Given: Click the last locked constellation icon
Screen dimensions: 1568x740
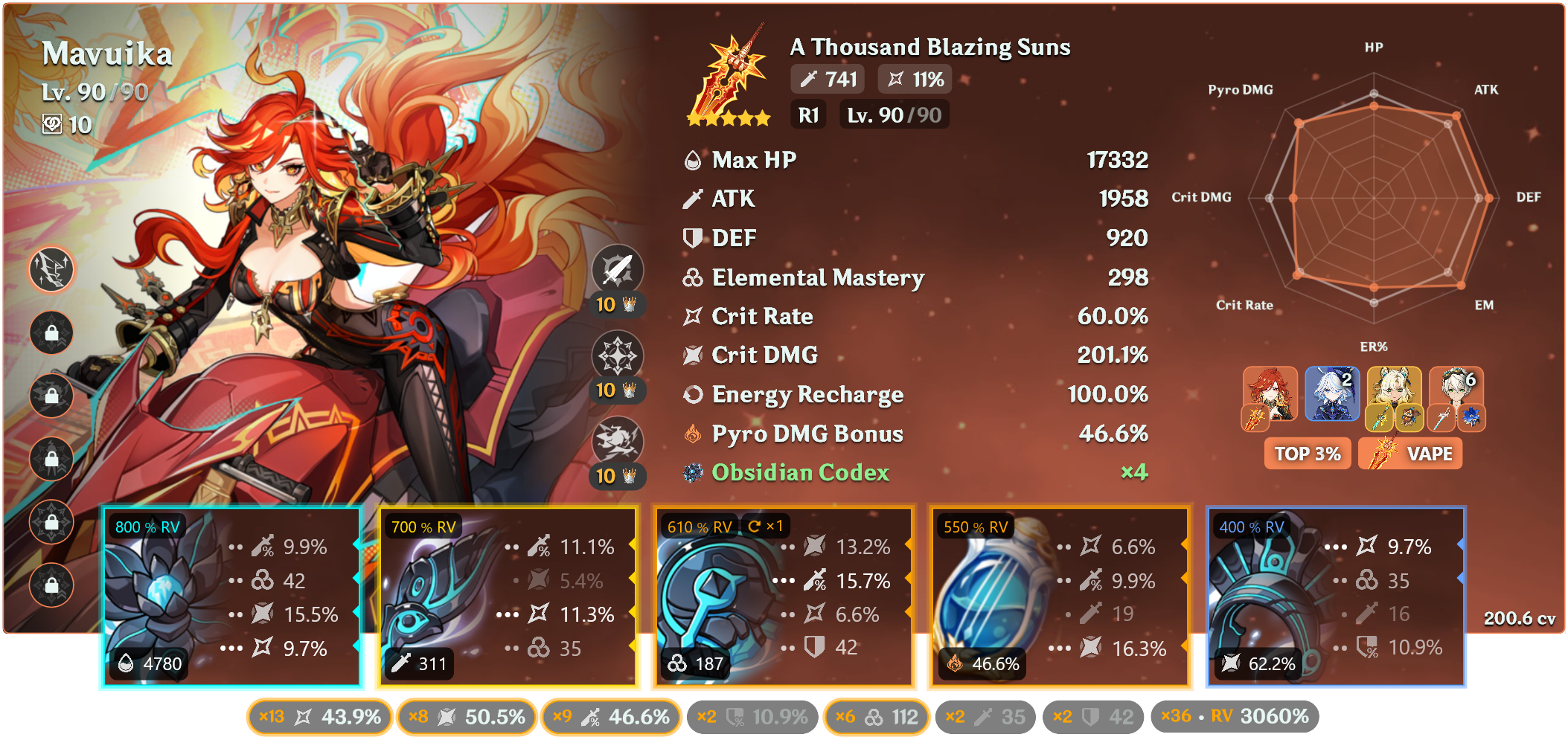Looking at the screenshot, I should pyautogui.click(x=51, y=584).
